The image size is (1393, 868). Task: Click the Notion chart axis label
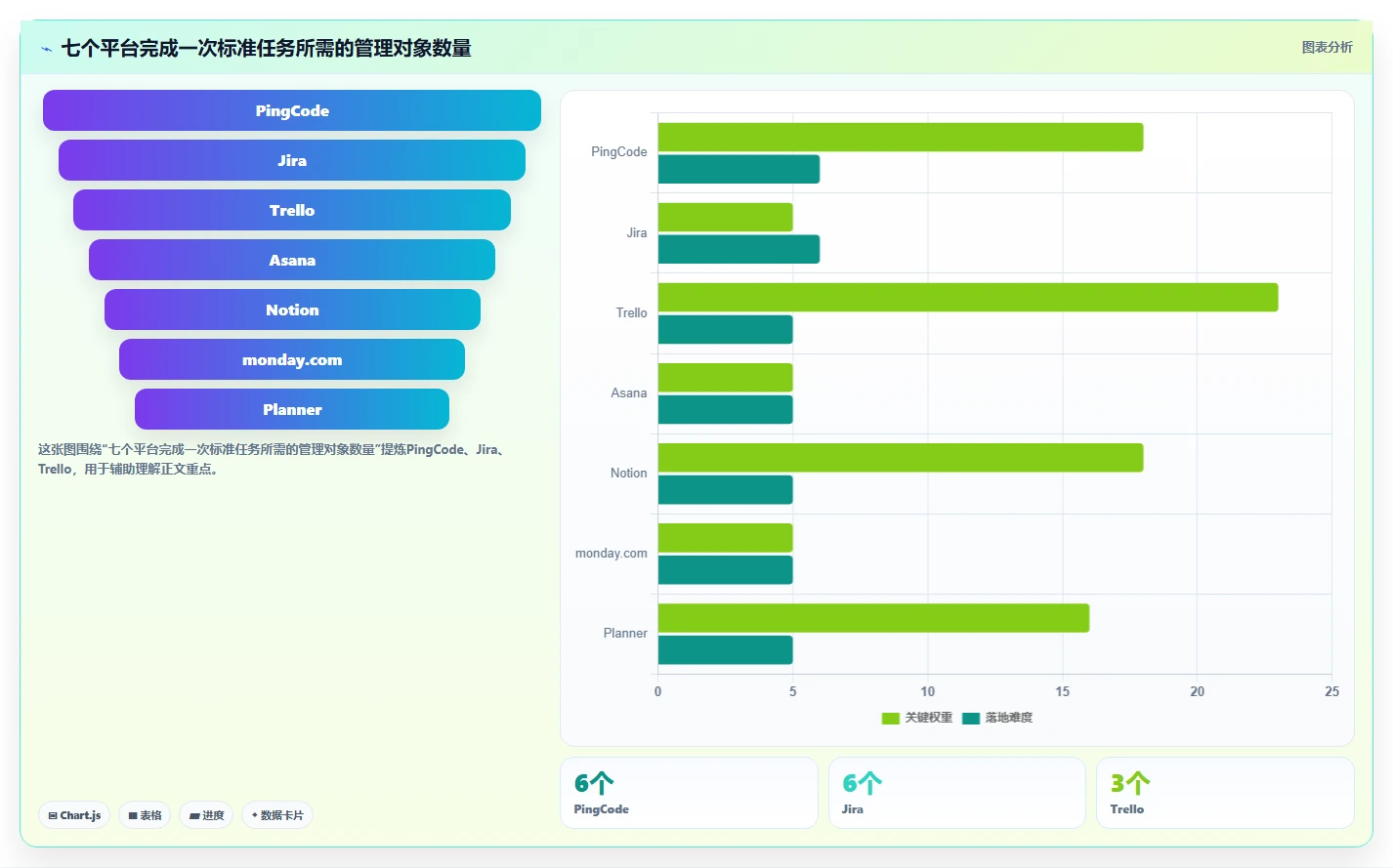pyautogui.click(x=628, y=474)
